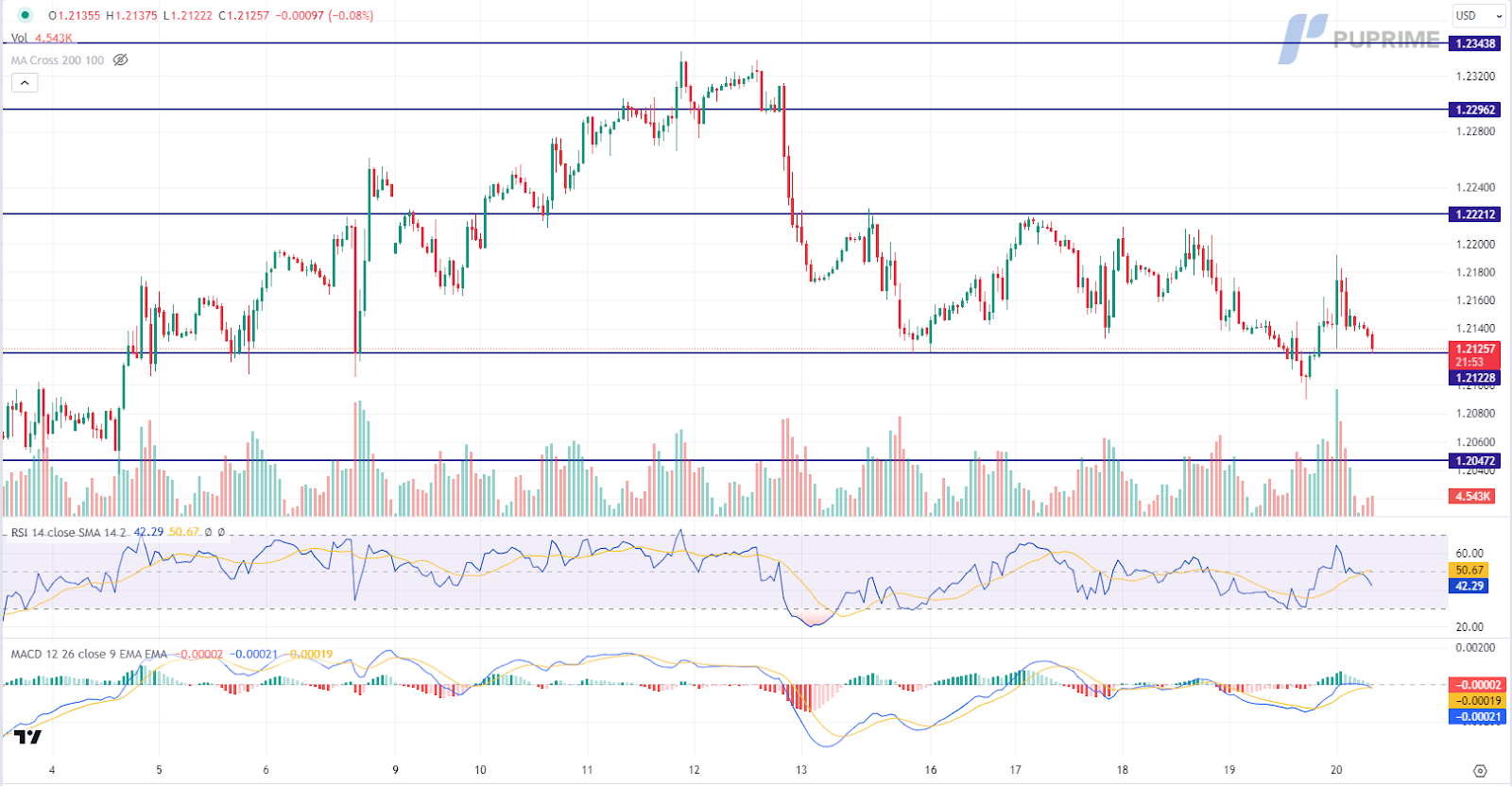
Task: Collapse the indicator legend with the chevron button
Action: click(25, 83)
